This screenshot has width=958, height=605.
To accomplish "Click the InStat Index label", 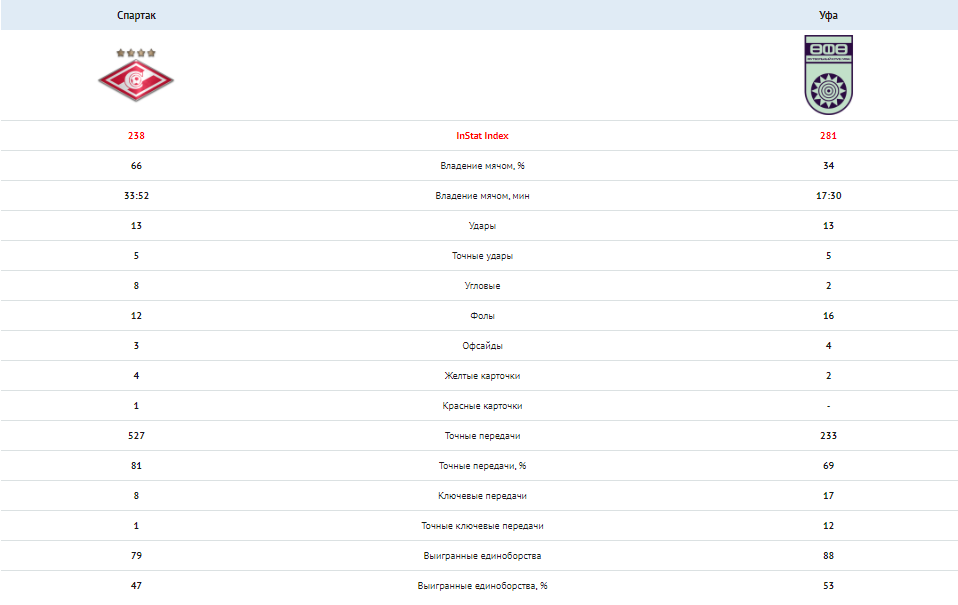I will click(x=482, y=136).
